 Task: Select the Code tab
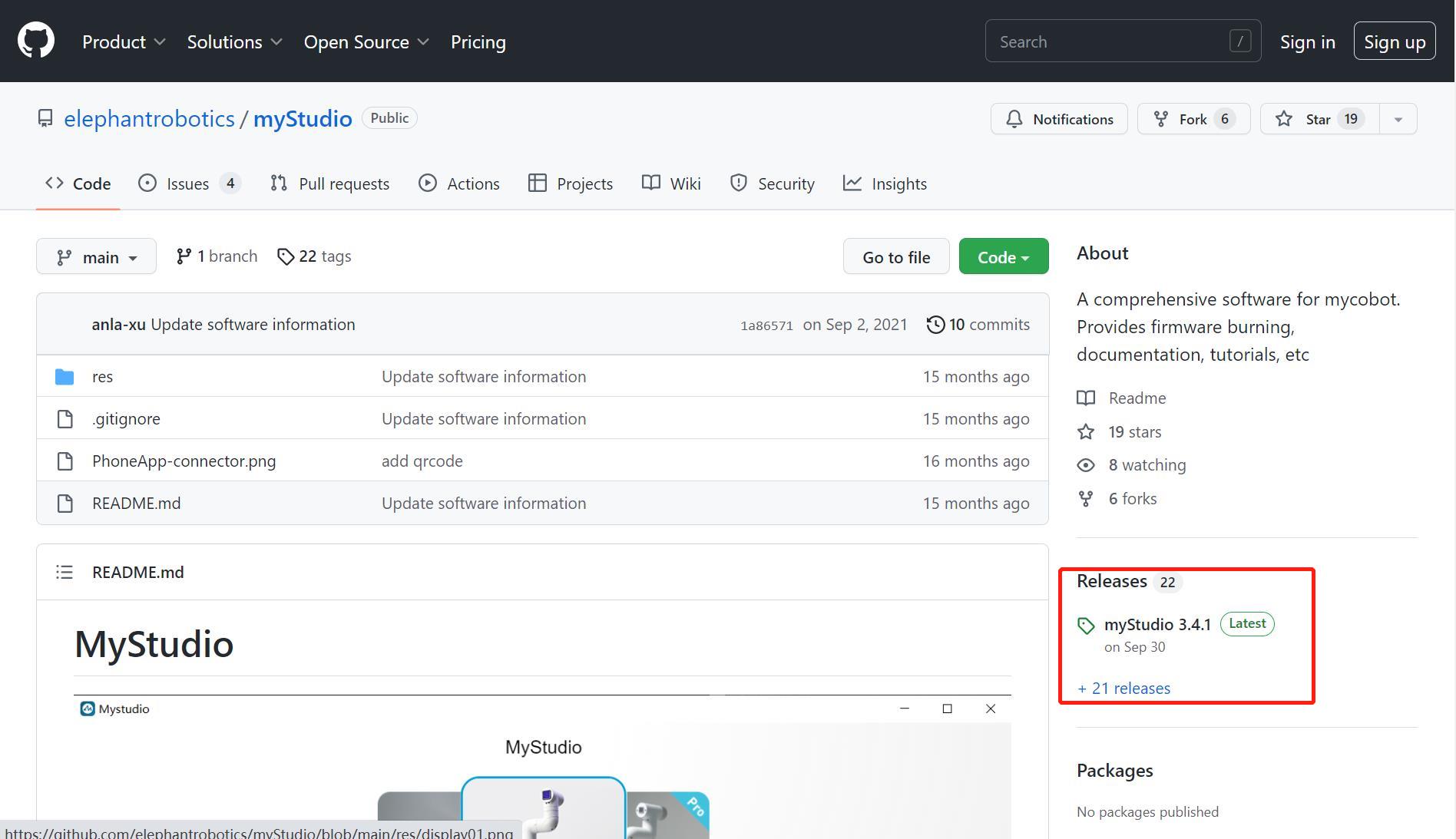tap(78, 183)
